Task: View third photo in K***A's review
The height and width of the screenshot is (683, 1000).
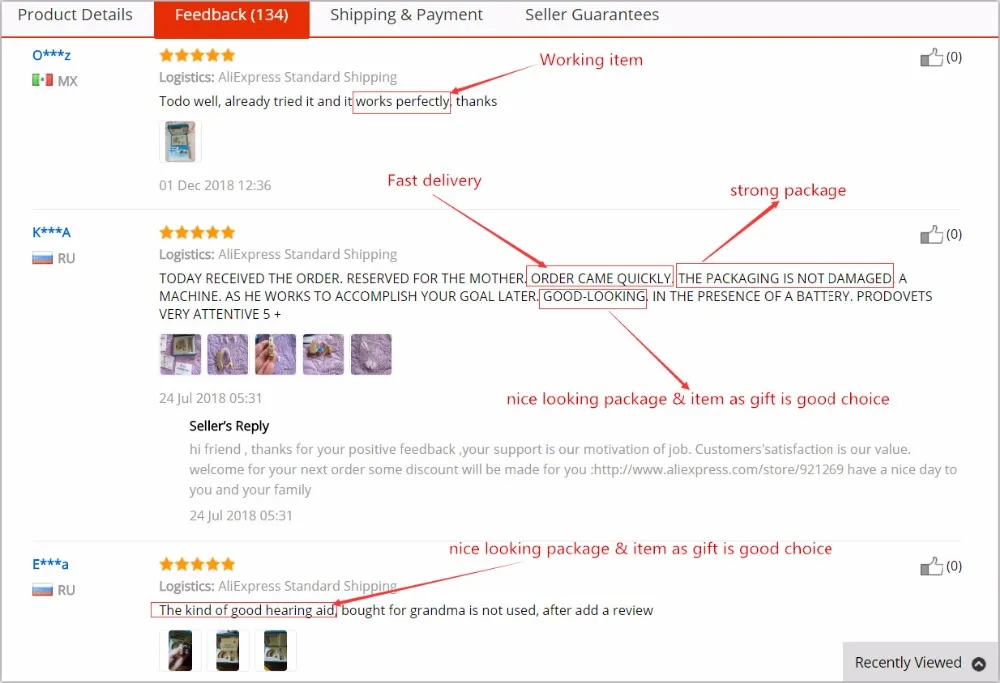Action: 276,354
